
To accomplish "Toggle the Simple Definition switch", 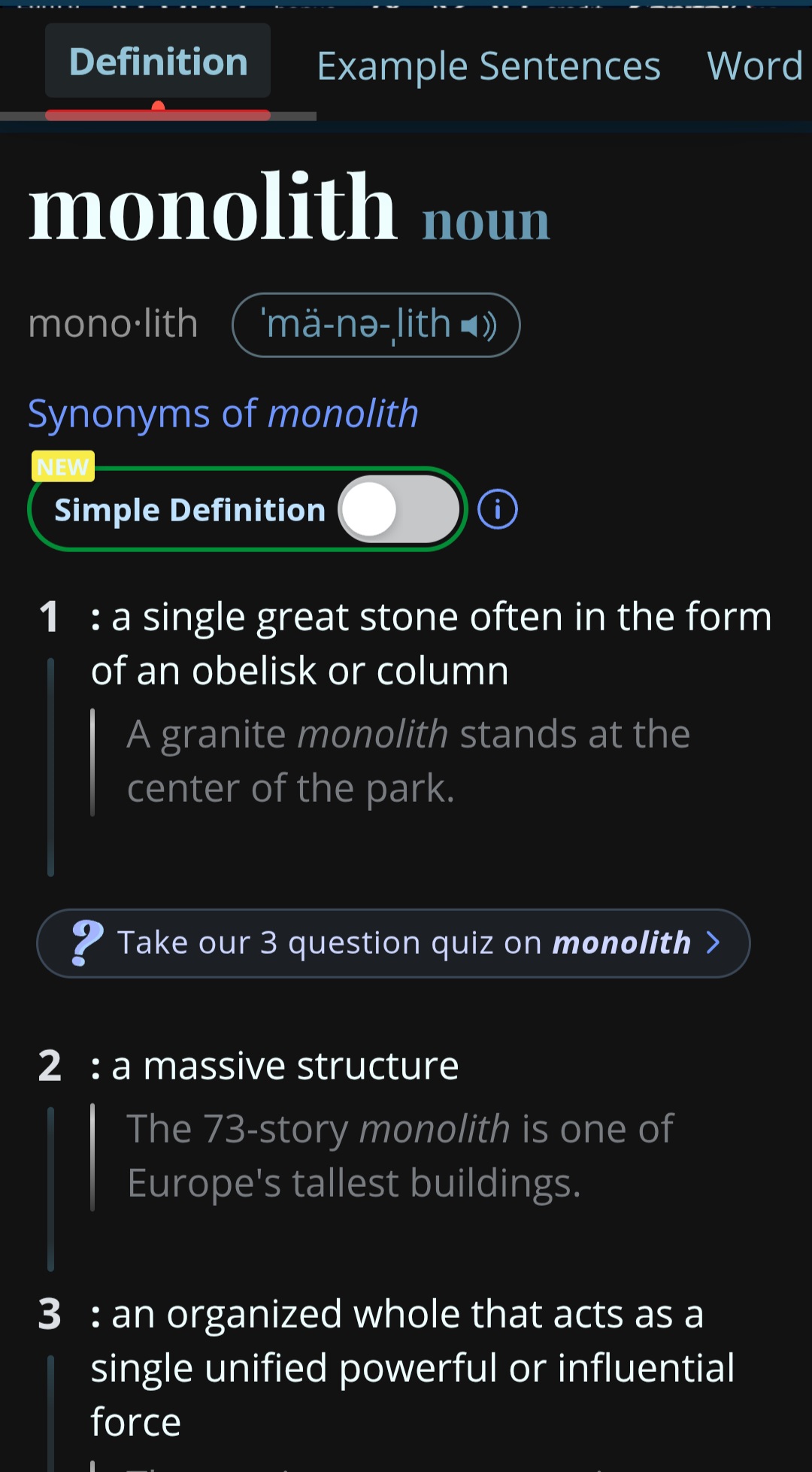I will point(398,509).
